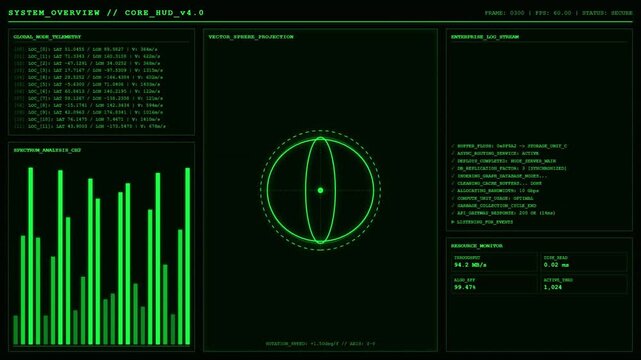Click the INDEXING_GRAPH_DATABASE_NODES log entry
Screen dimensions: 641x360
pyautogui.click(x=499, y=176)
